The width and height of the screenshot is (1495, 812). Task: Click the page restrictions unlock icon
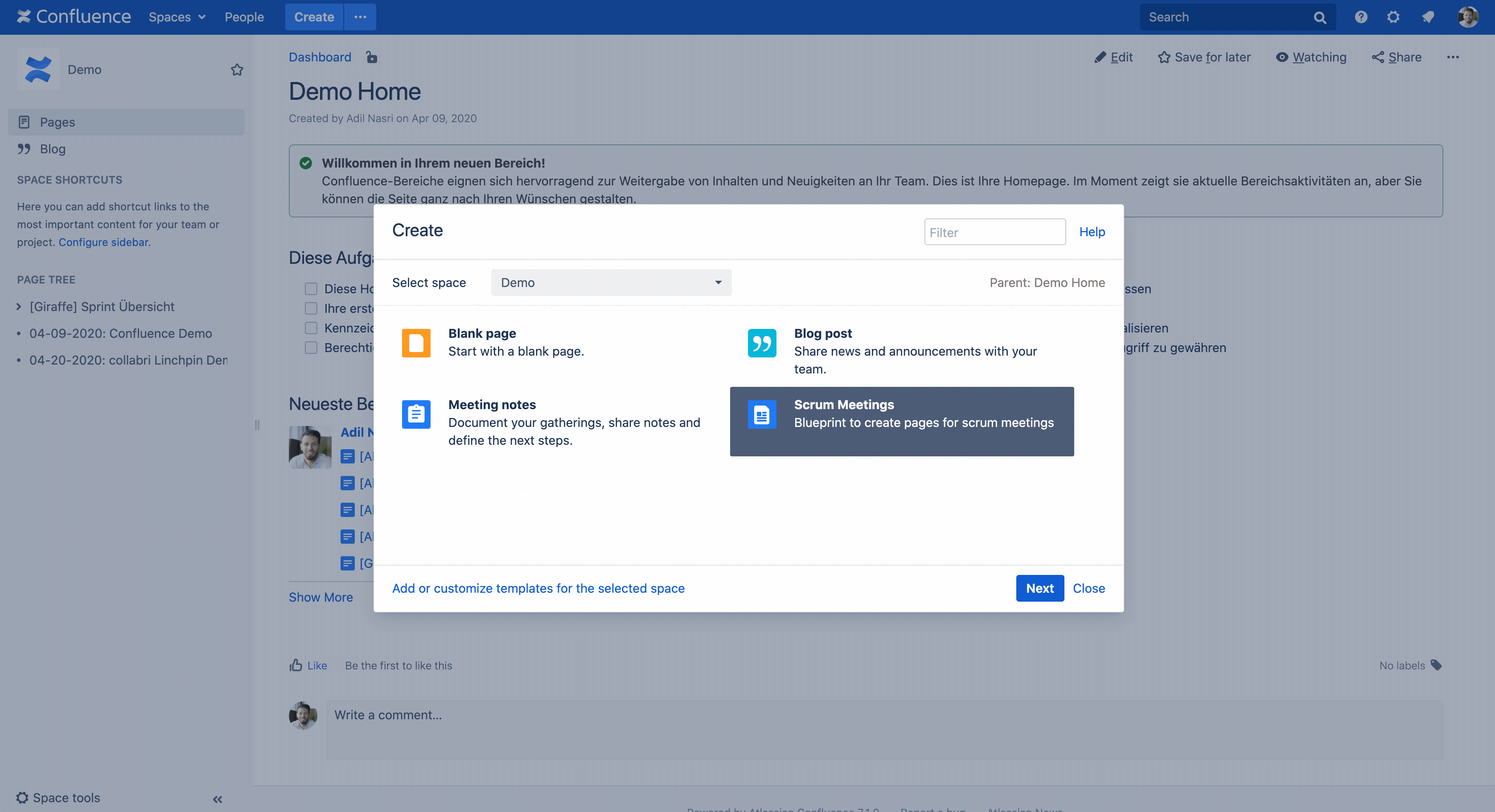[x=371, y=57]
